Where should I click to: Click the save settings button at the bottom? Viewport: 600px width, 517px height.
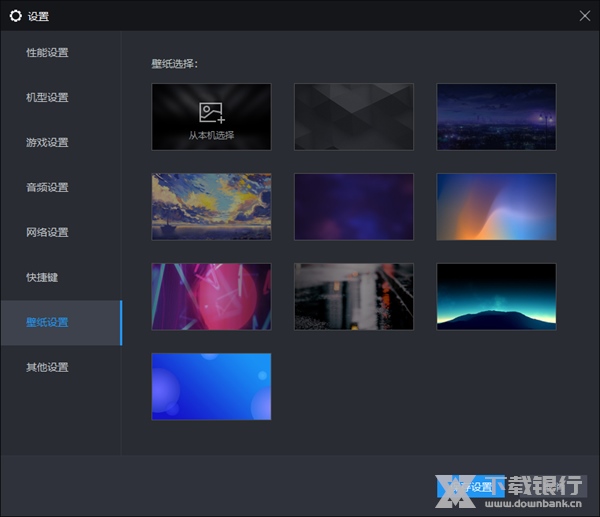pyautogui.click(x=476, y=487)
